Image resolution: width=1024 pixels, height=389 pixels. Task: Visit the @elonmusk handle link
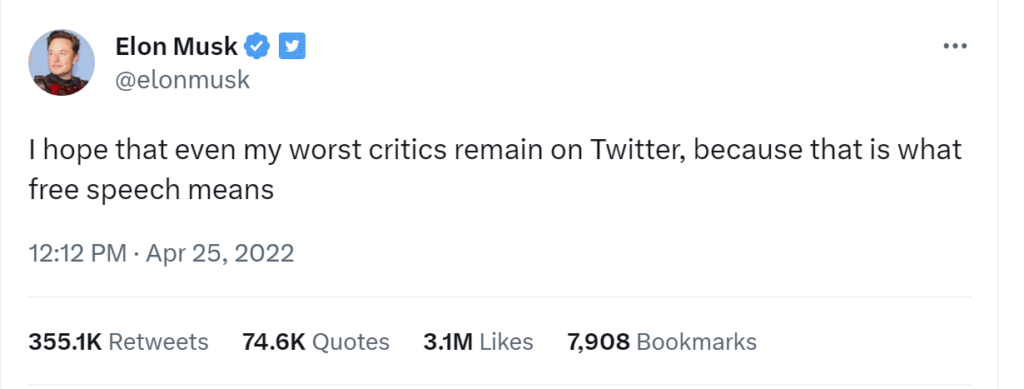point(183,80)
